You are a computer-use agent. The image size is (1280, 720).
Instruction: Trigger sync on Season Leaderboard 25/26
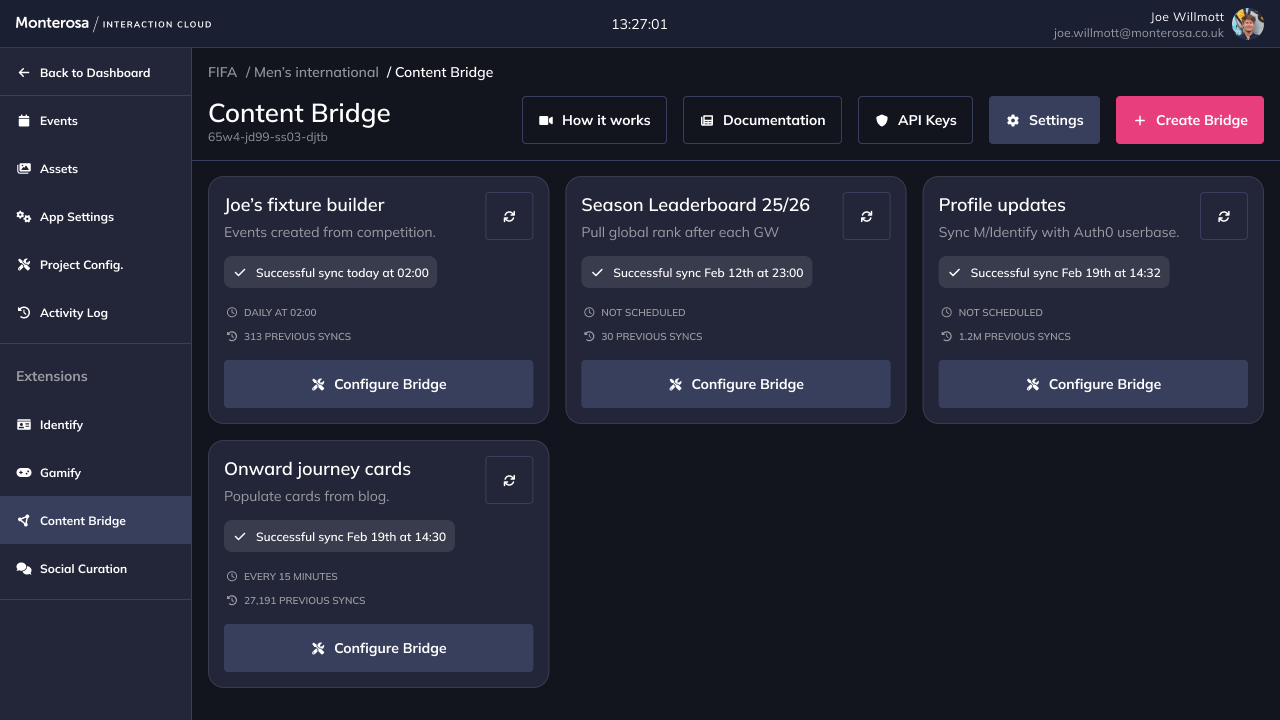(x=866, y=216)
